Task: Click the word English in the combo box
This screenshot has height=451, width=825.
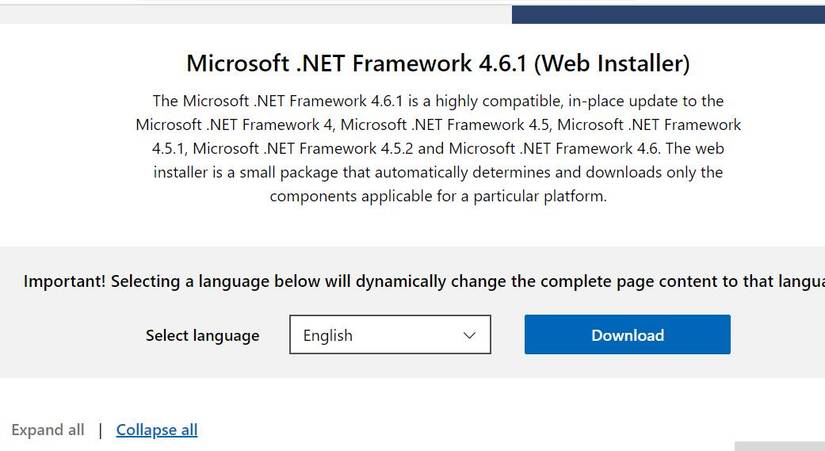Action: 328,335
